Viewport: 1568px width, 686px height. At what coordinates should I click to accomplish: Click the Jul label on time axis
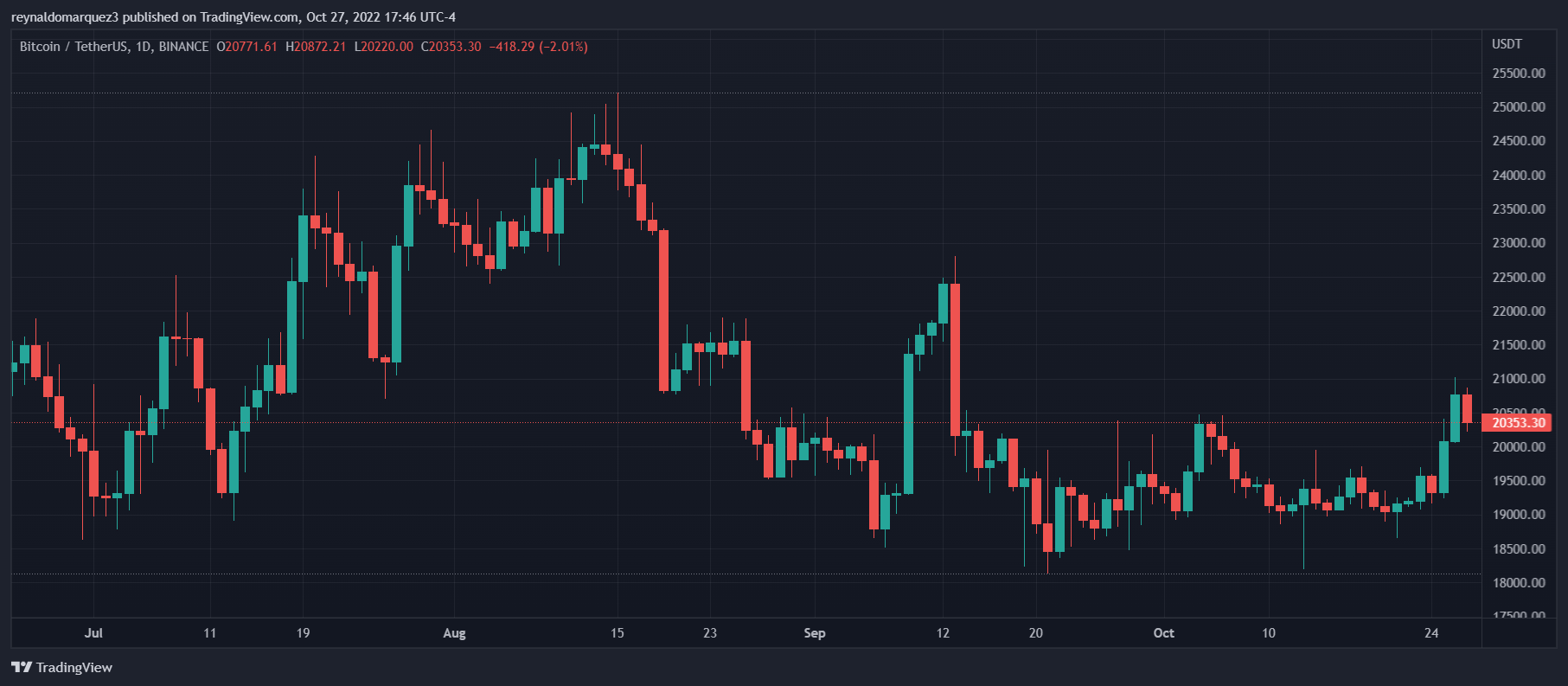click(93, 633)
